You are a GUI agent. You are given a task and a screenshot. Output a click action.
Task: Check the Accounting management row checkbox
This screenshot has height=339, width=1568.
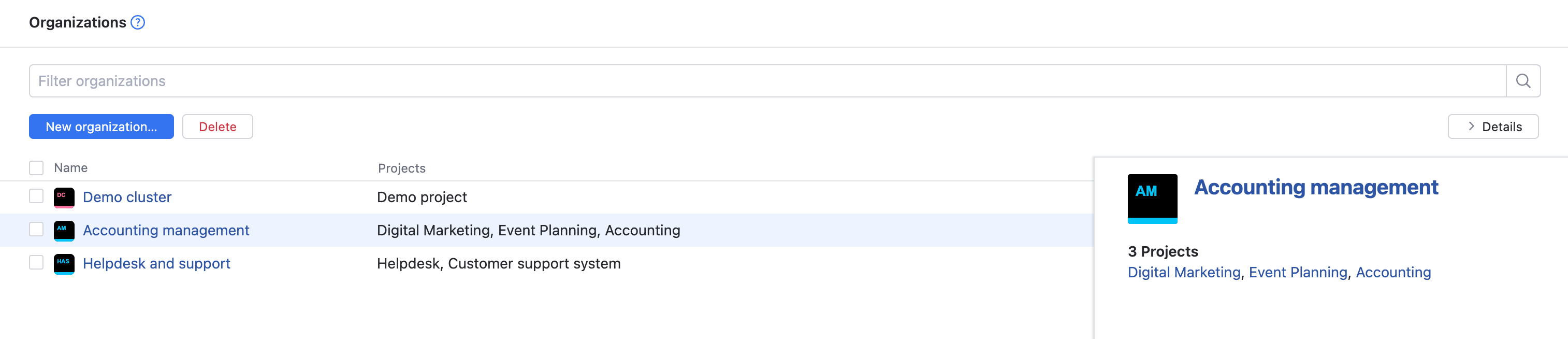point(37,229)
